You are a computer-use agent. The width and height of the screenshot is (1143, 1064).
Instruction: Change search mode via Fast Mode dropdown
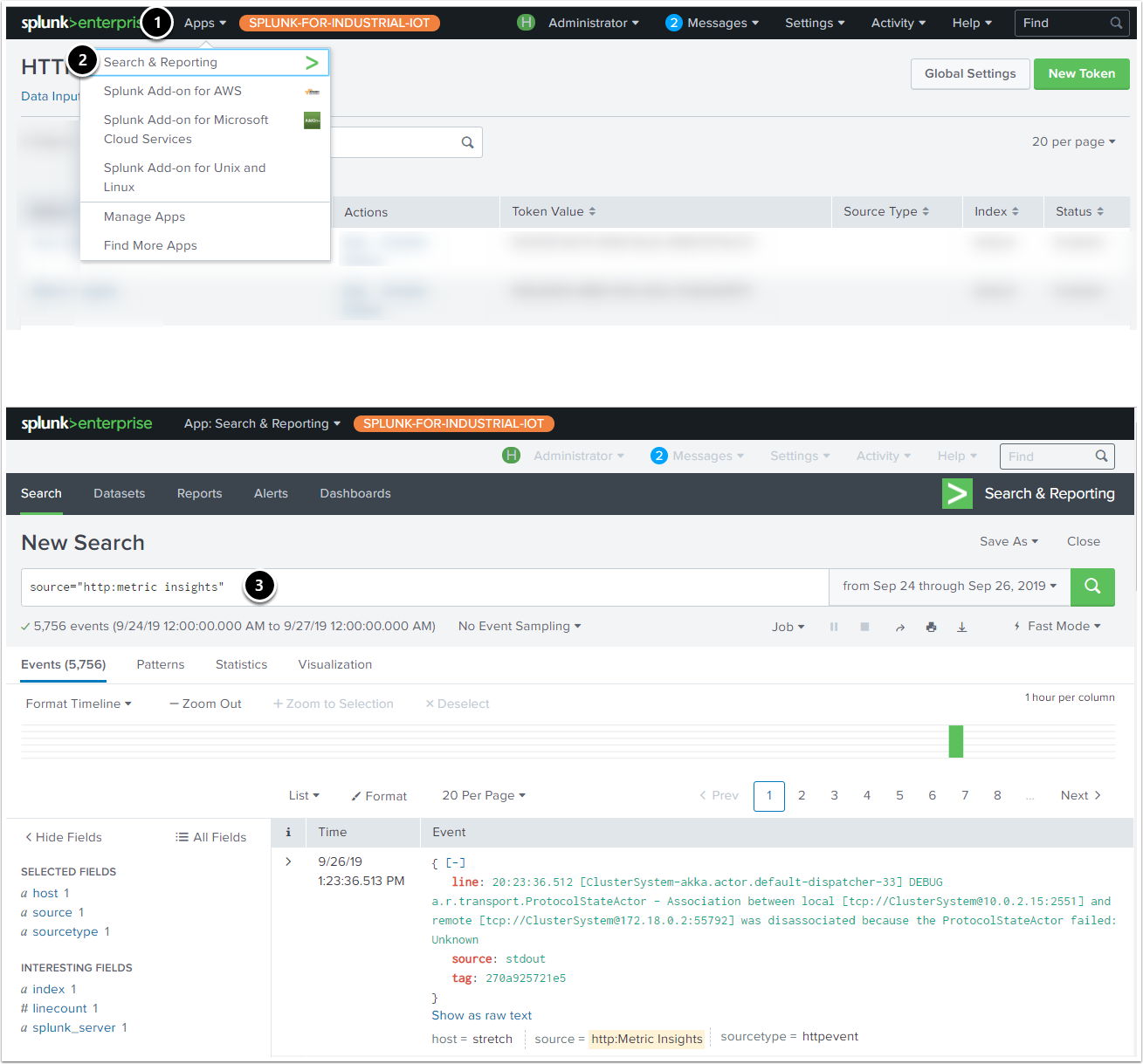click(1057, 626)
